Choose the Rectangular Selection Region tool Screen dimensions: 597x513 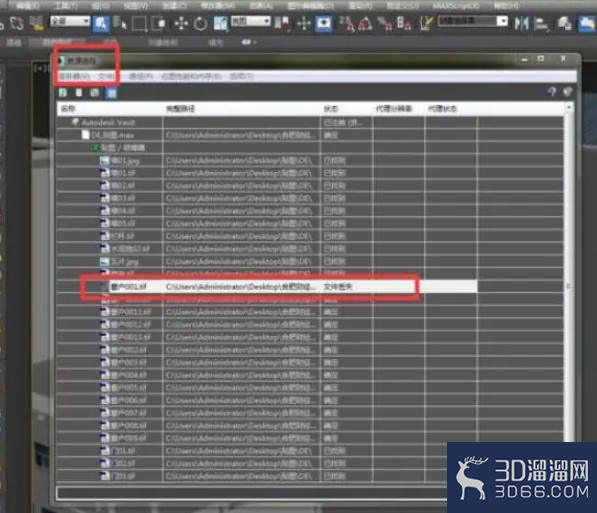pos(139,24)
